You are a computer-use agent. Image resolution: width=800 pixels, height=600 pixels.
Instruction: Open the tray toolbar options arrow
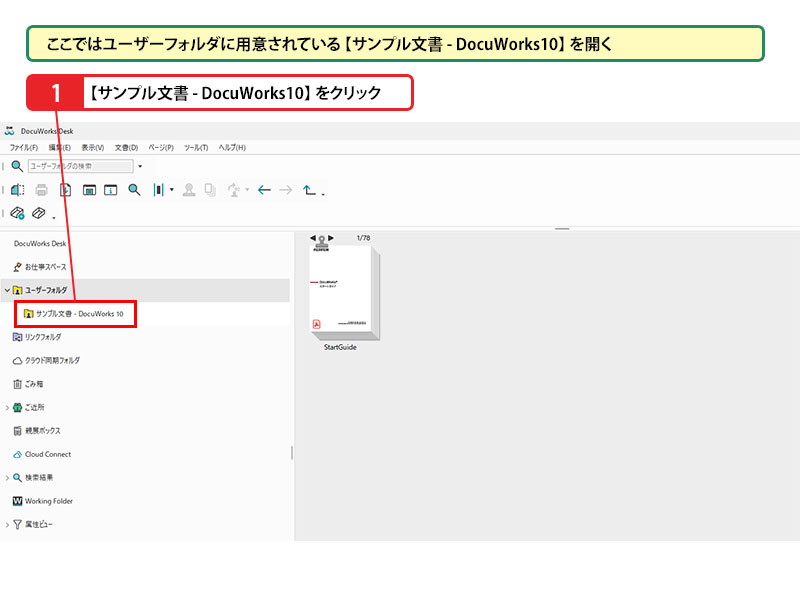[x=54, y=218]
